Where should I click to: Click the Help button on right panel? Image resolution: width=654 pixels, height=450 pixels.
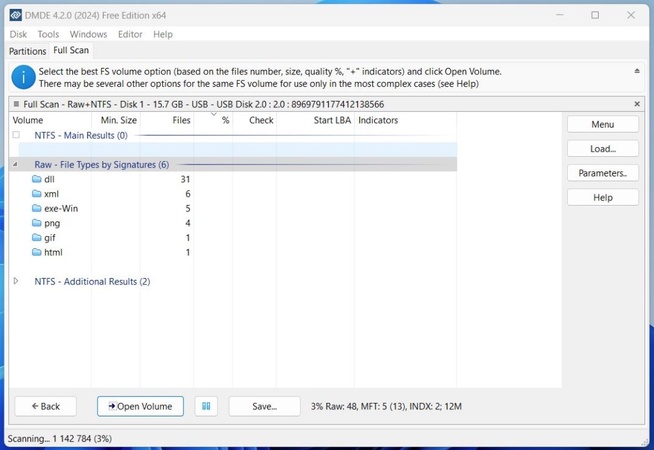[x=603, y=198]
